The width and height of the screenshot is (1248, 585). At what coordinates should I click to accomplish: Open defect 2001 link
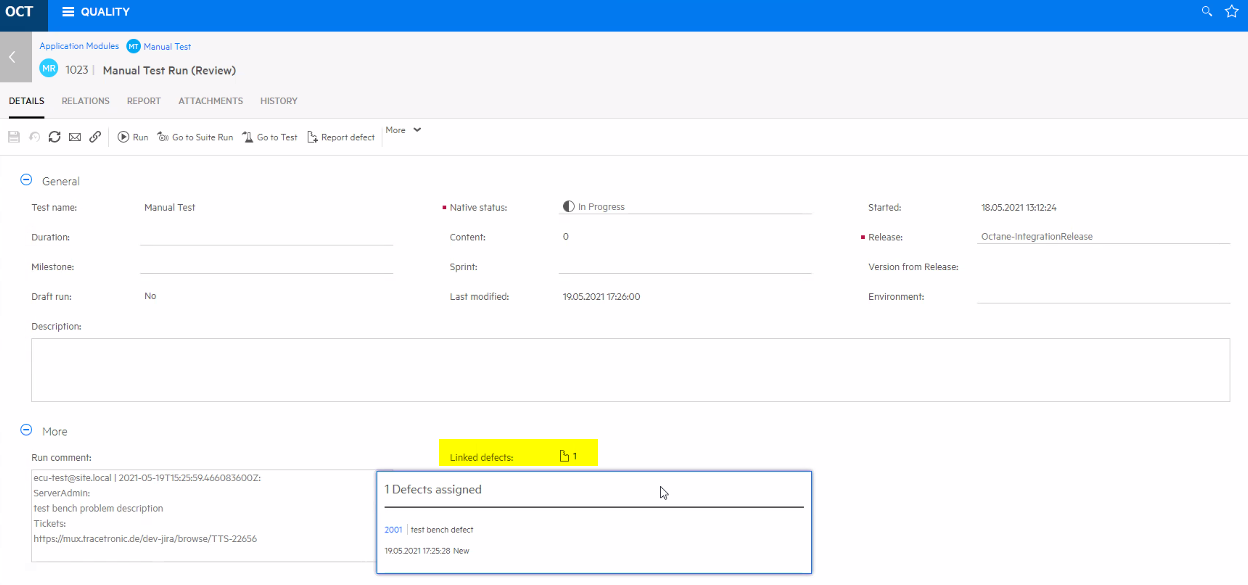[393, 530]
